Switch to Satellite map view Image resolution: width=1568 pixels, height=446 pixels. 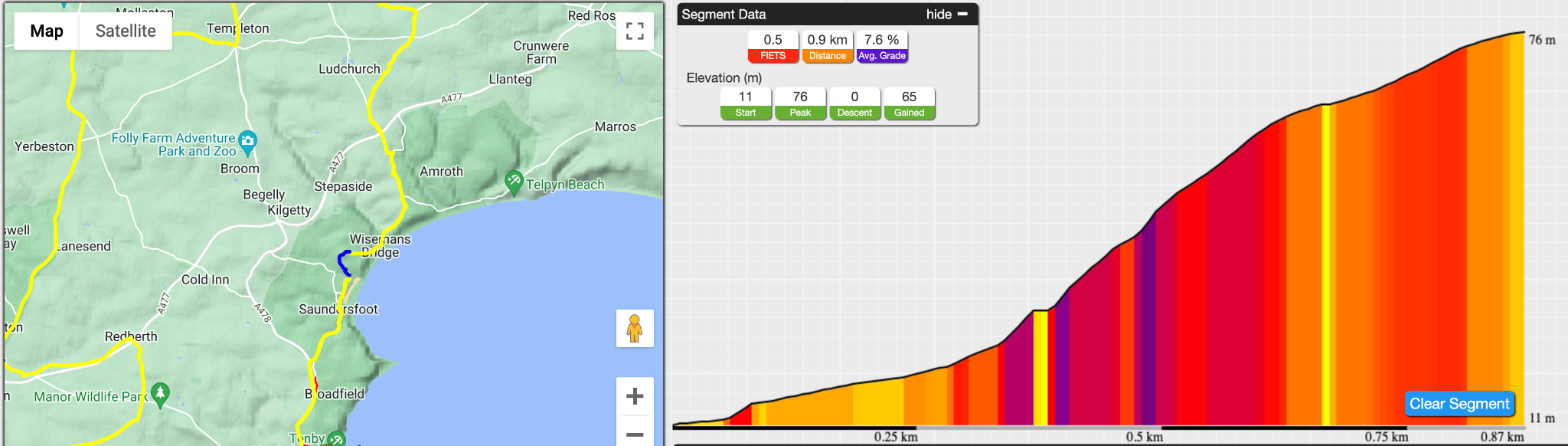[x=126, y=31]
